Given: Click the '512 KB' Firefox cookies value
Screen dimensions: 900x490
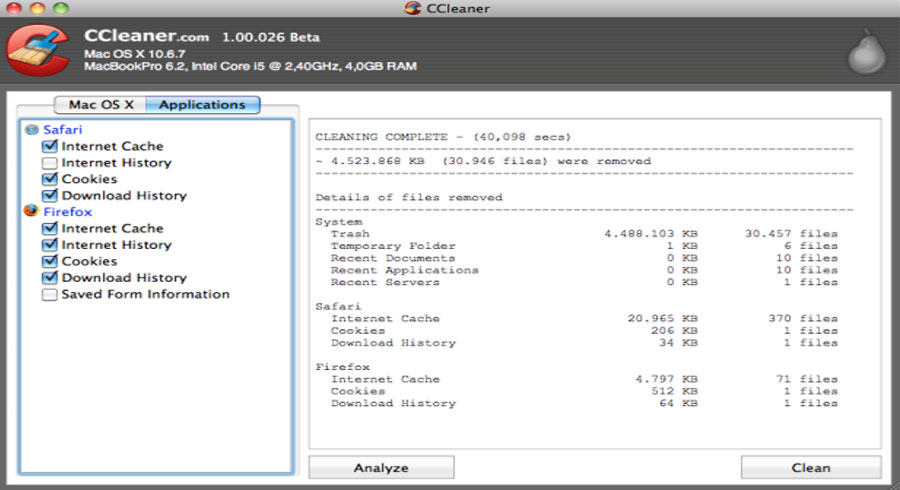Looking at the screenshot, I should pyautogui.click(x=674, y=391).
